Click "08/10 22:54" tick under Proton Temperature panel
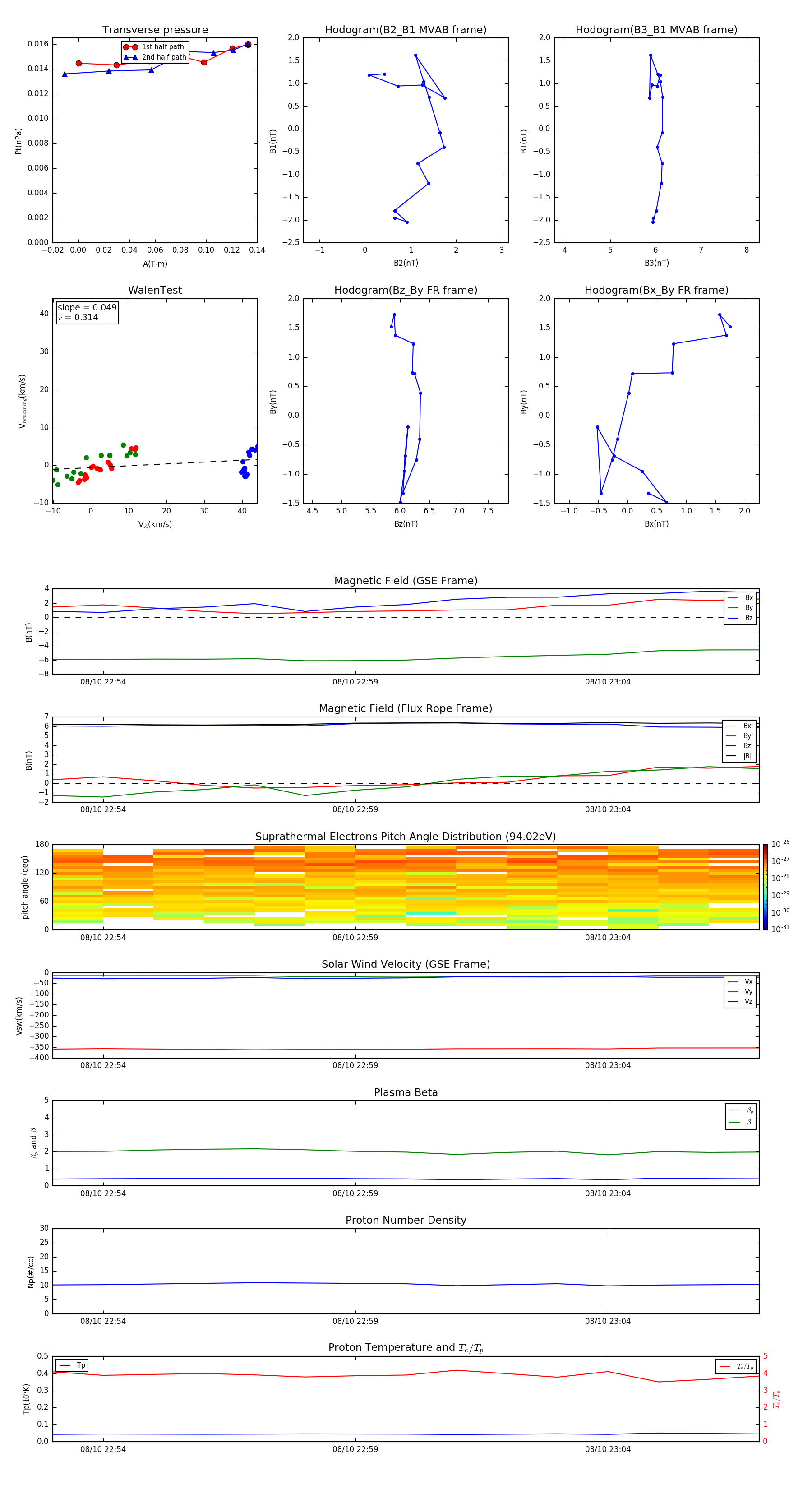This screenshot has height=1489, width=812. pos(103,1449)
